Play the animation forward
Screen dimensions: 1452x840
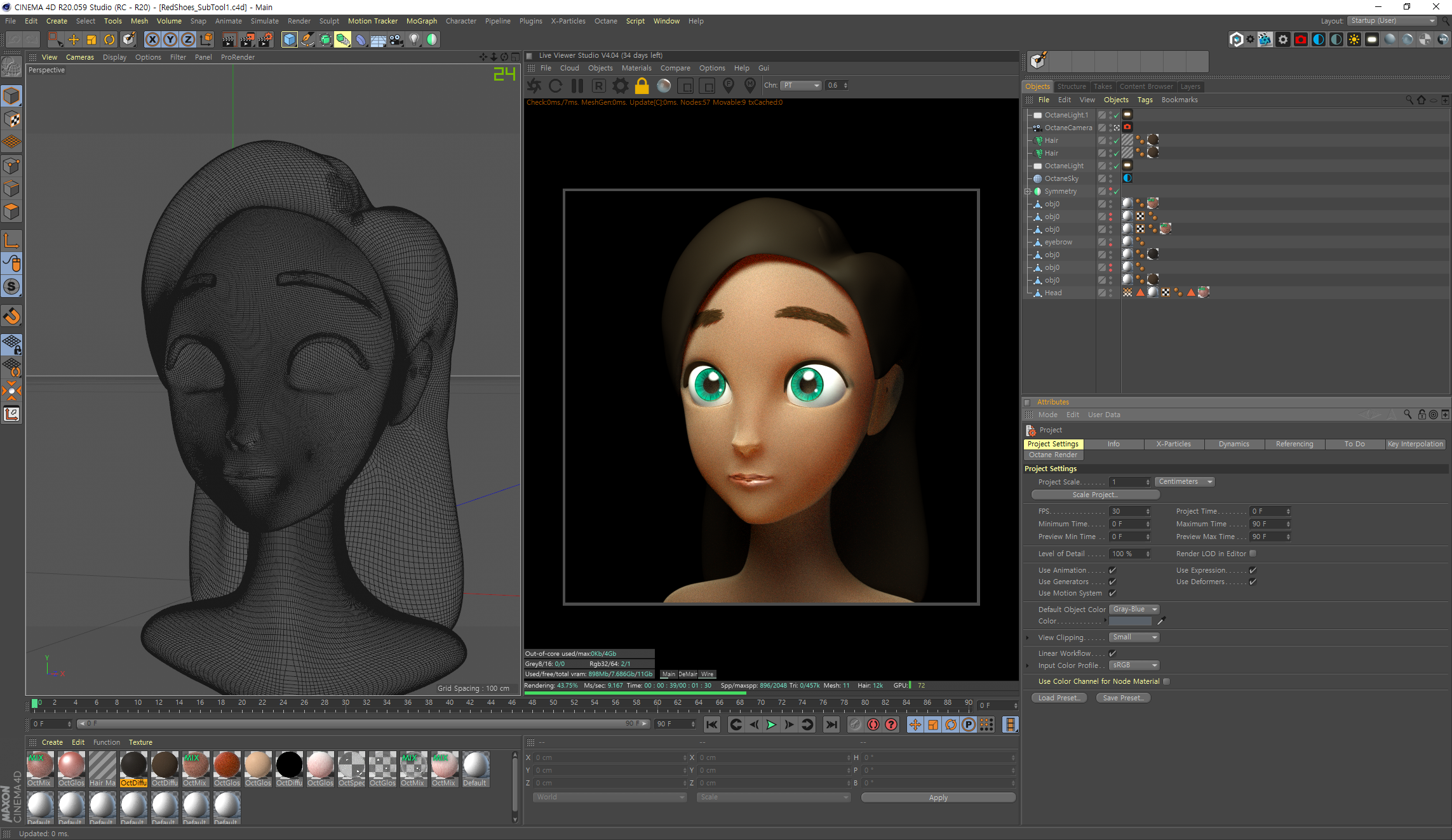771,724
